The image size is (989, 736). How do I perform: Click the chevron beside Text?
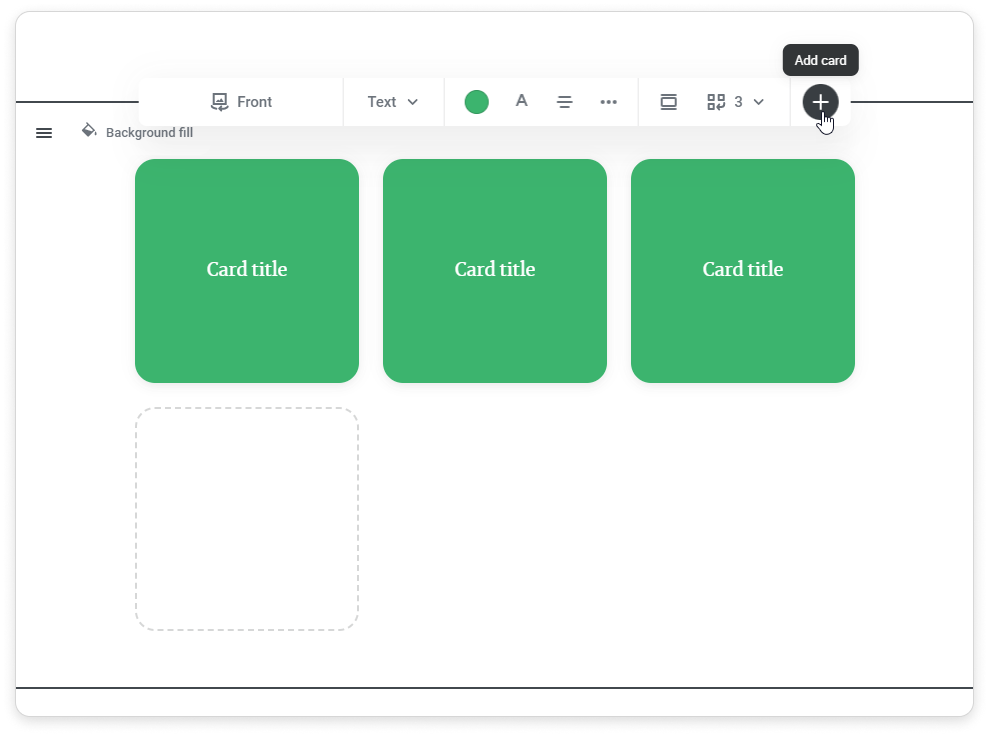point(413,102)
